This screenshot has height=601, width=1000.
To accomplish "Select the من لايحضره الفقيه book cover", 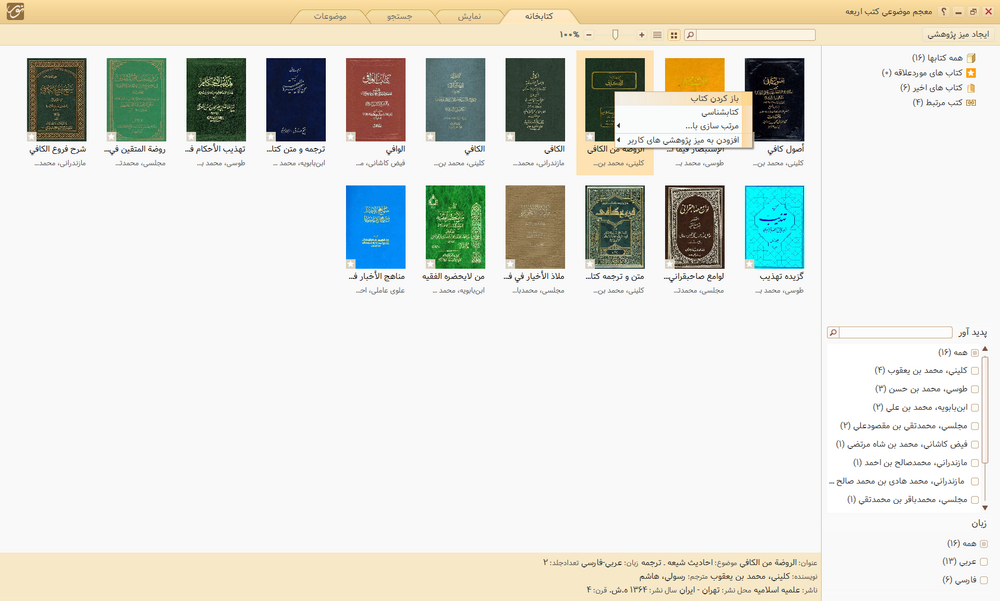I will (455, 227).
